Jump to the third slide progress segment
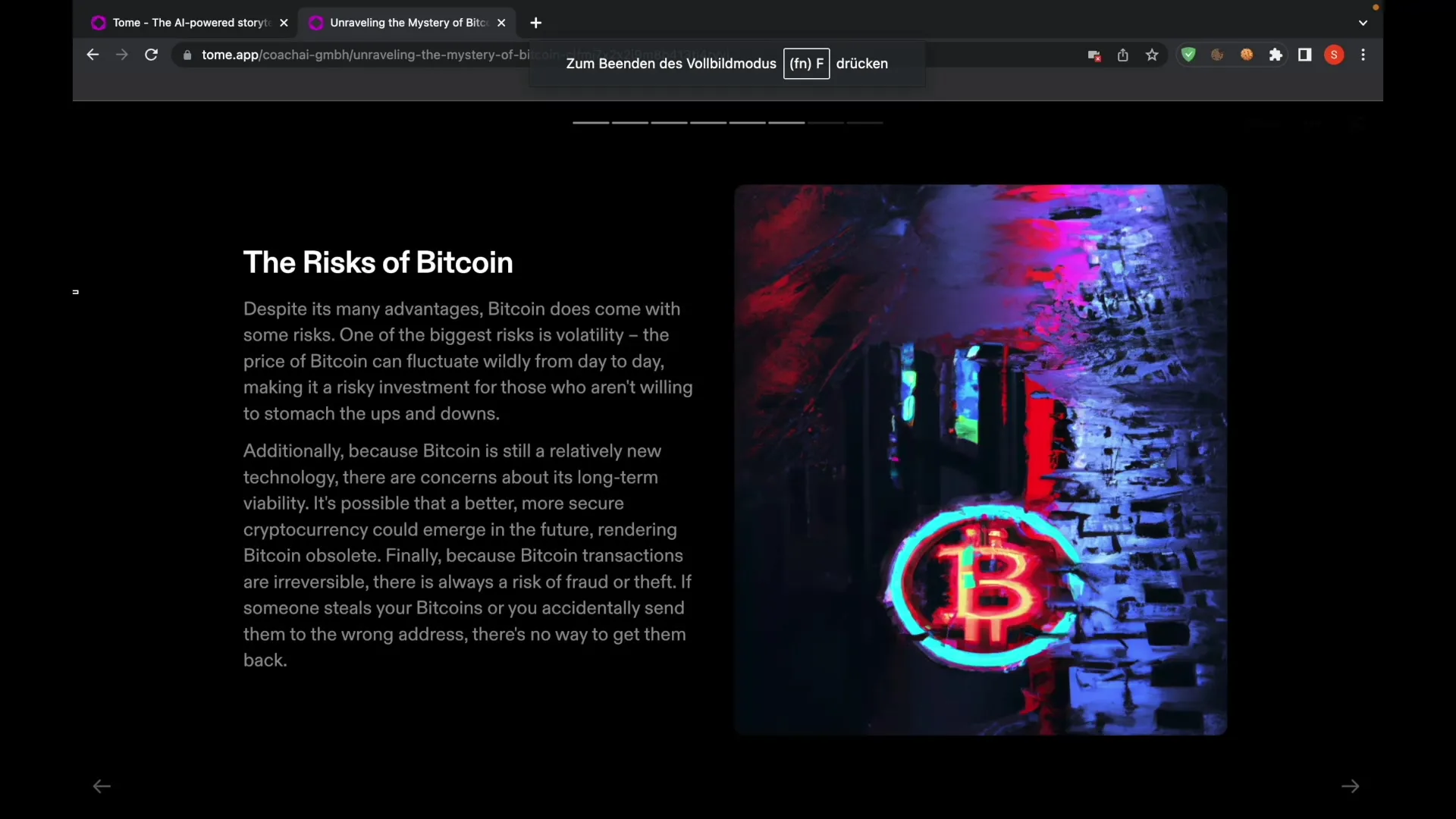Screen dimensions: 1456x819 tap(670, 122)
